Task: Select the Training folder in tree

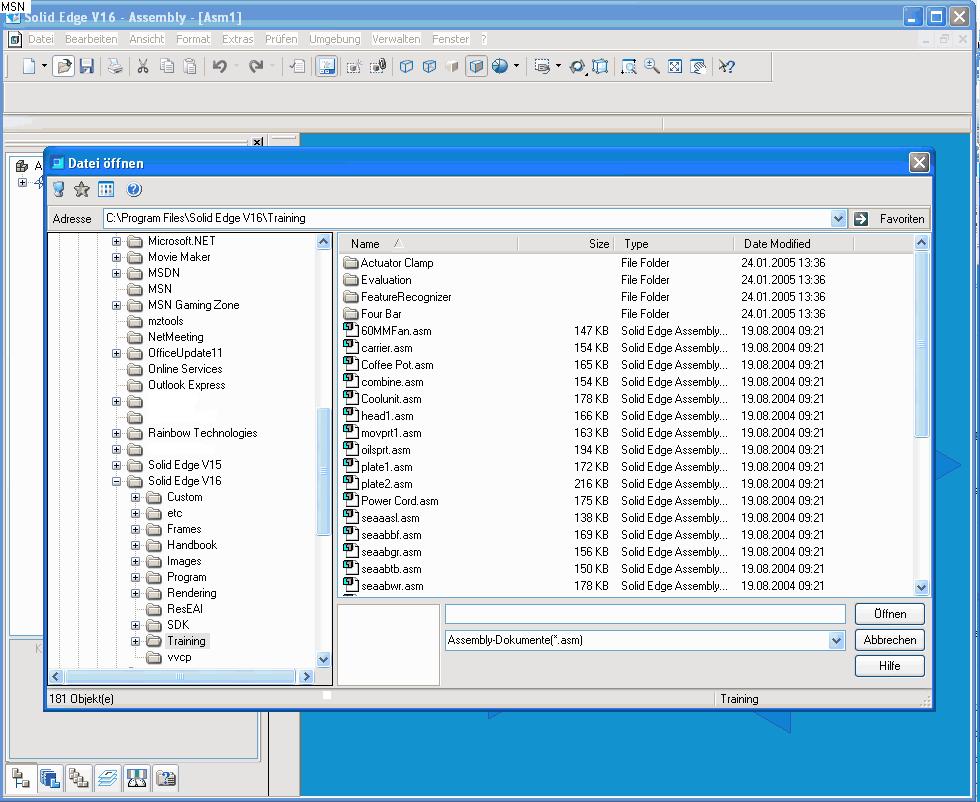Action: tap(186, 641)
